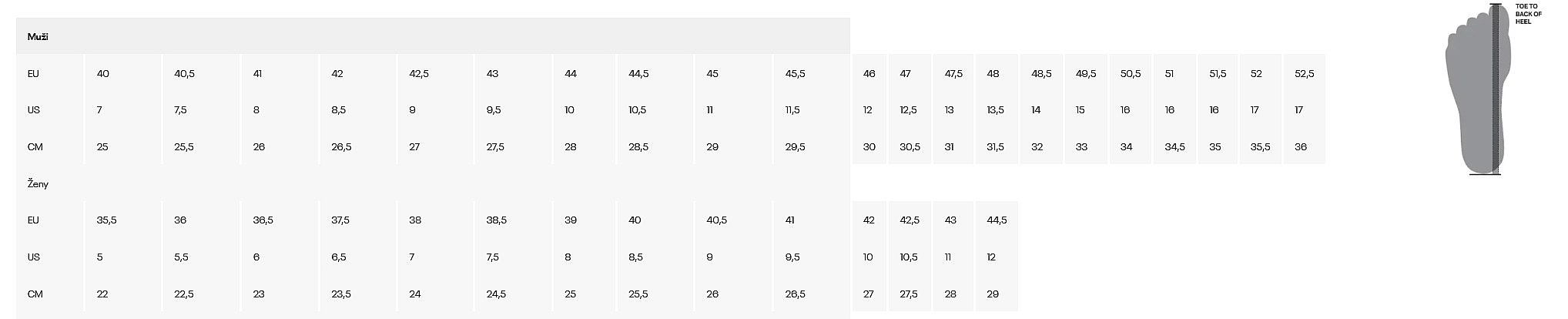Image resolution: width=1568 pixels, height=319 pixels.
Task: Select the Muži section header
Action: pos(39,37)
